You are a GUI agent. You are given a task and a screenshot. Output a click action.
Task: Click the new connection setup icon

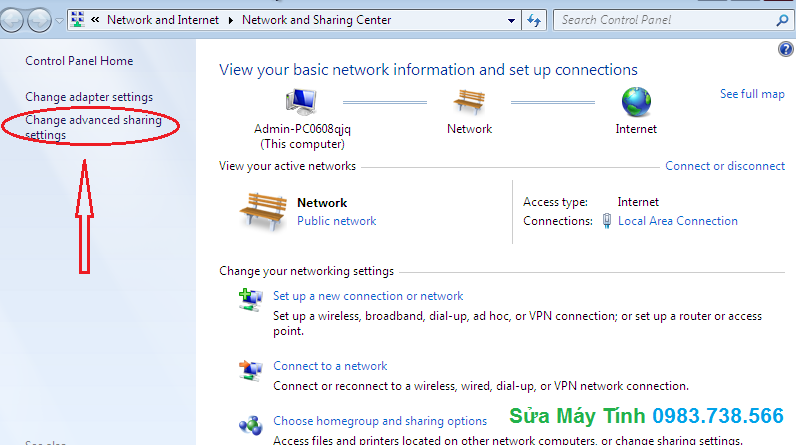[251, 299]
